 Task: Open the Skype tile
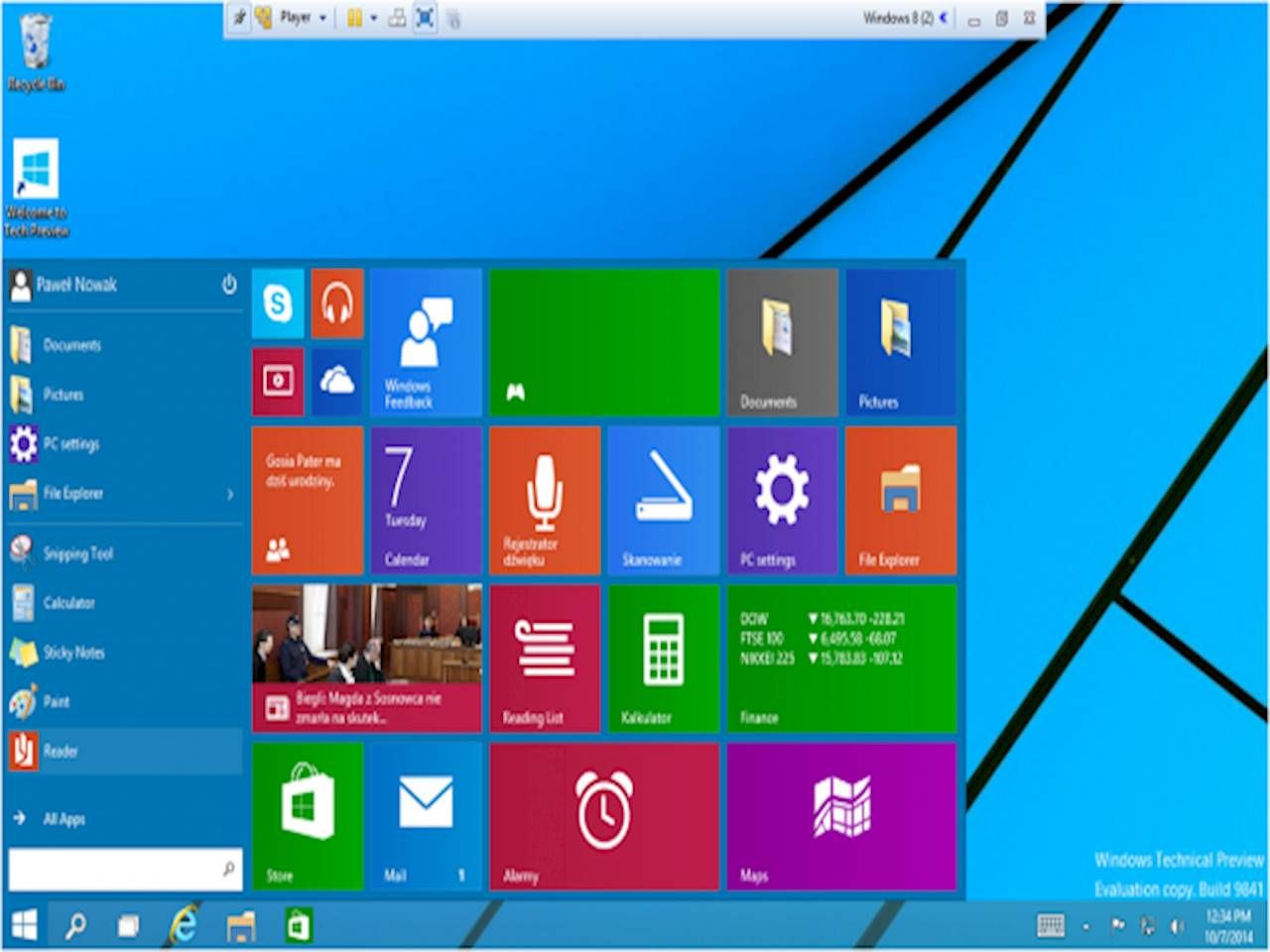278,303
